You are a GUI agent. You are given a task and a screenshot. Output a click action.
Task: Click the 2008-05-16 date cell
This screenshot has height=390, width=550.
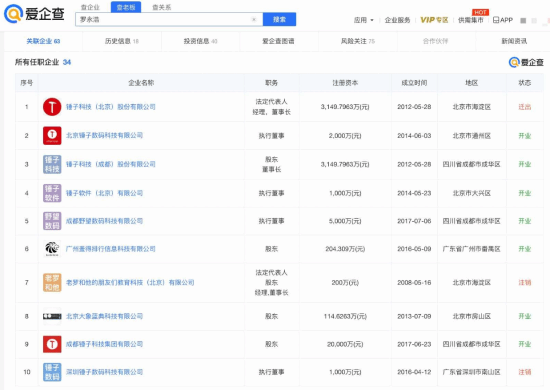click(x=414, y=282)
